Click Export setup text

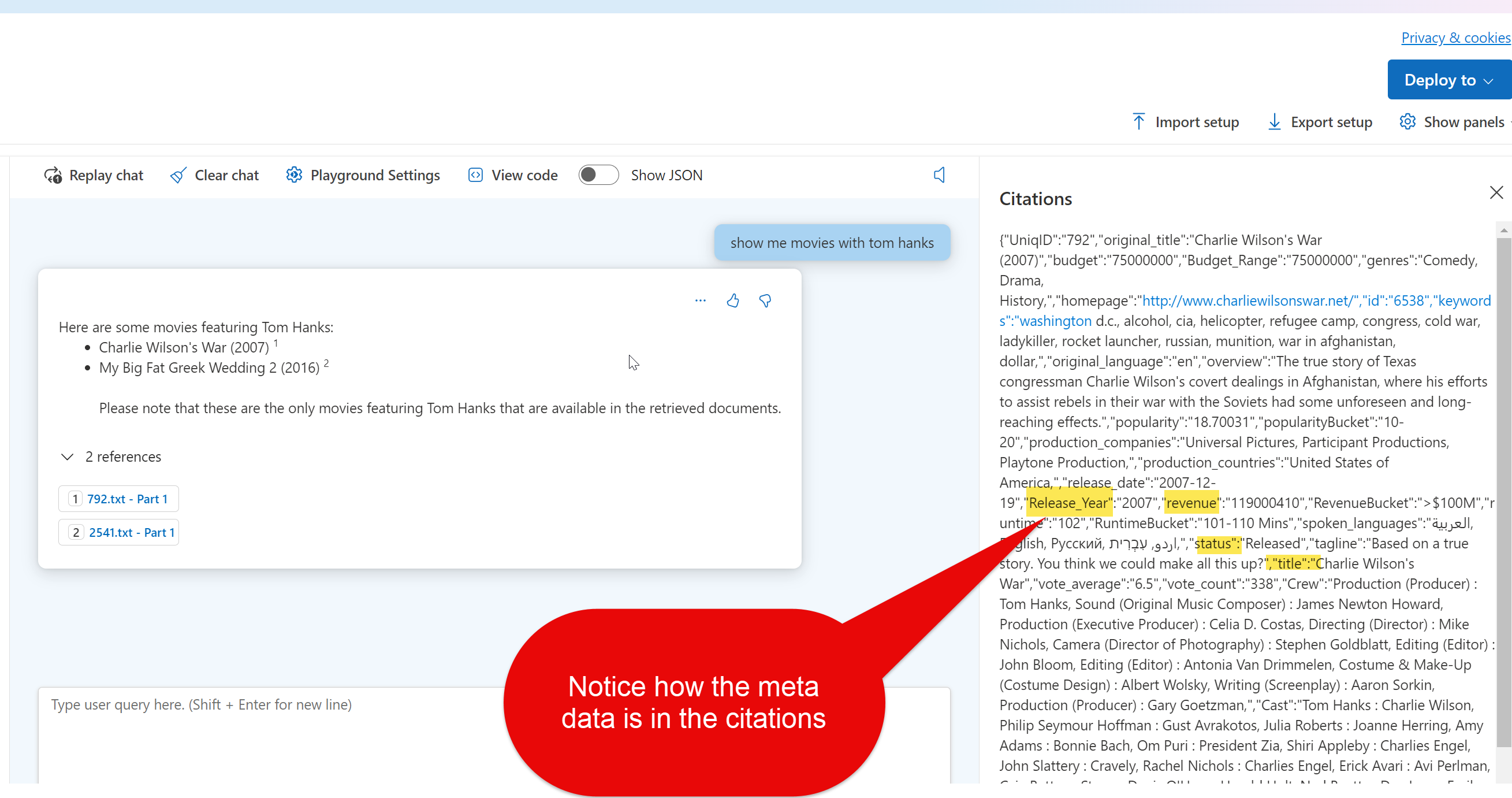[1332, 122]
